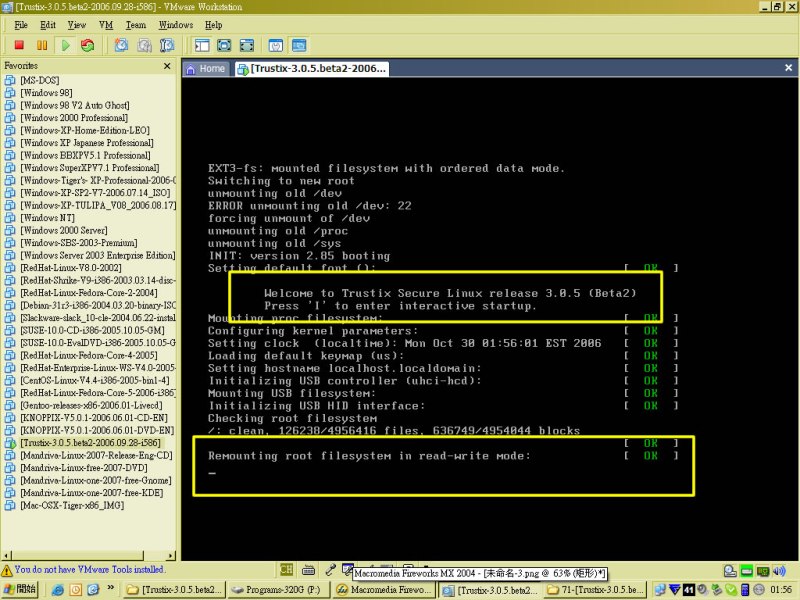The height and width of the screenshot is (600, 800).
Task: Open the View menu
Action: [77, 25]
